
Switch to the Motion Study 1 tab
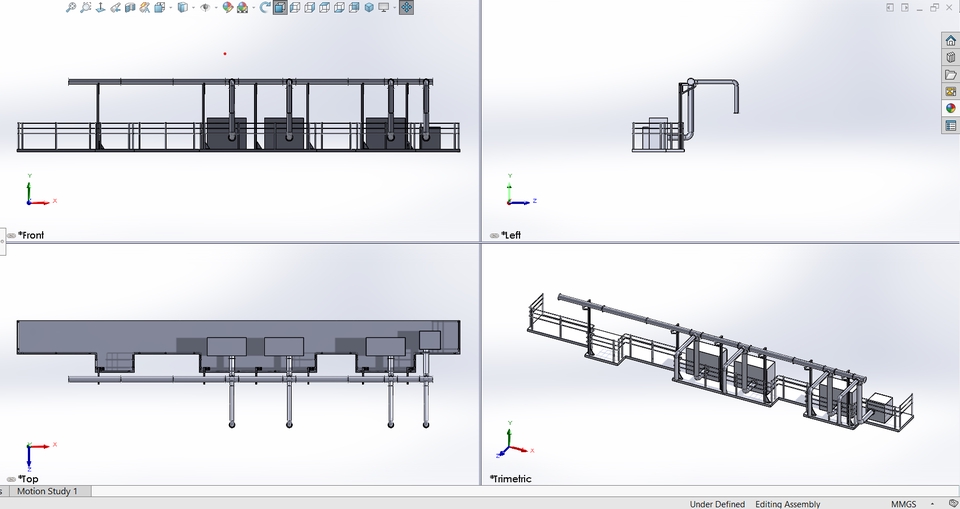[47, 491]
